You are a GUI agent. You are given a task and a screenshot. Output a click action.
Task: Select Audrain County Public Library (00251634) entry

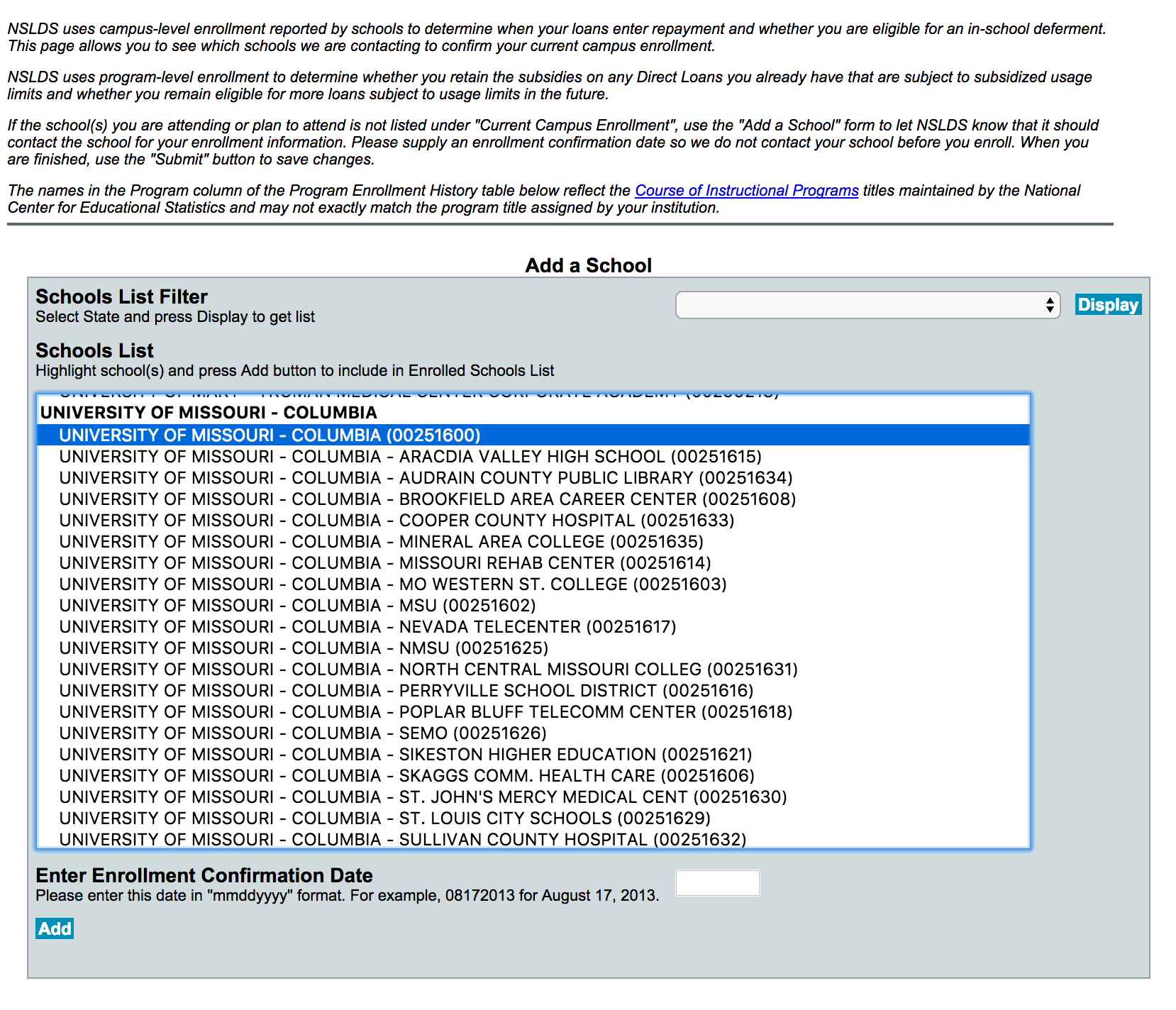533,477
